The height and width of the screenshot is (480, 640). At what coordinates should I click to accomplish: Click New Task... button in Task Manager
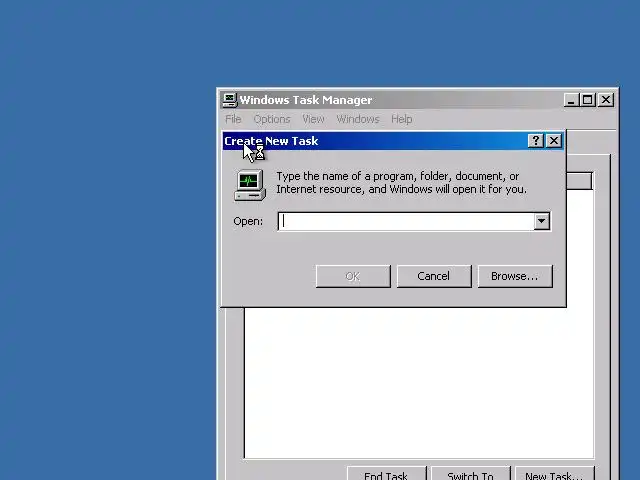554,473
